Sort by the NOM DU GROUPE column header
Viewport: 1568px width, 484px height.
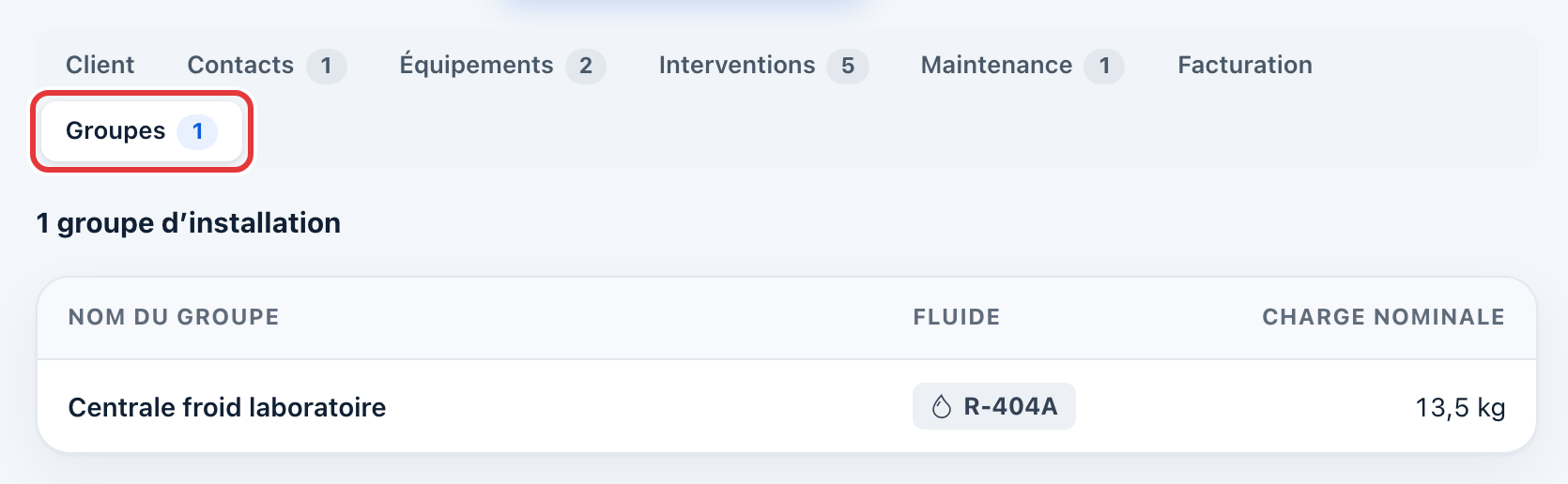pyautogui.click(x=174, y=317)
